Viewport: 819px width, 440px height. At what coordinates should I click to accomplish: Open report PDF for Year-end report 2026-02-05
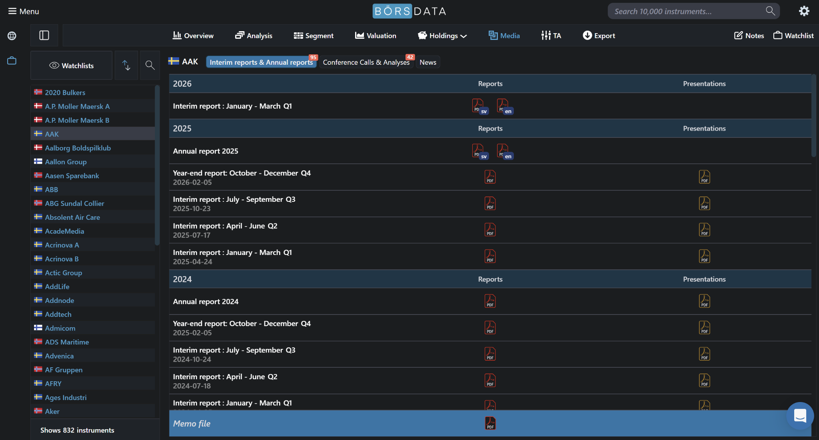click(x=490, y=177)
